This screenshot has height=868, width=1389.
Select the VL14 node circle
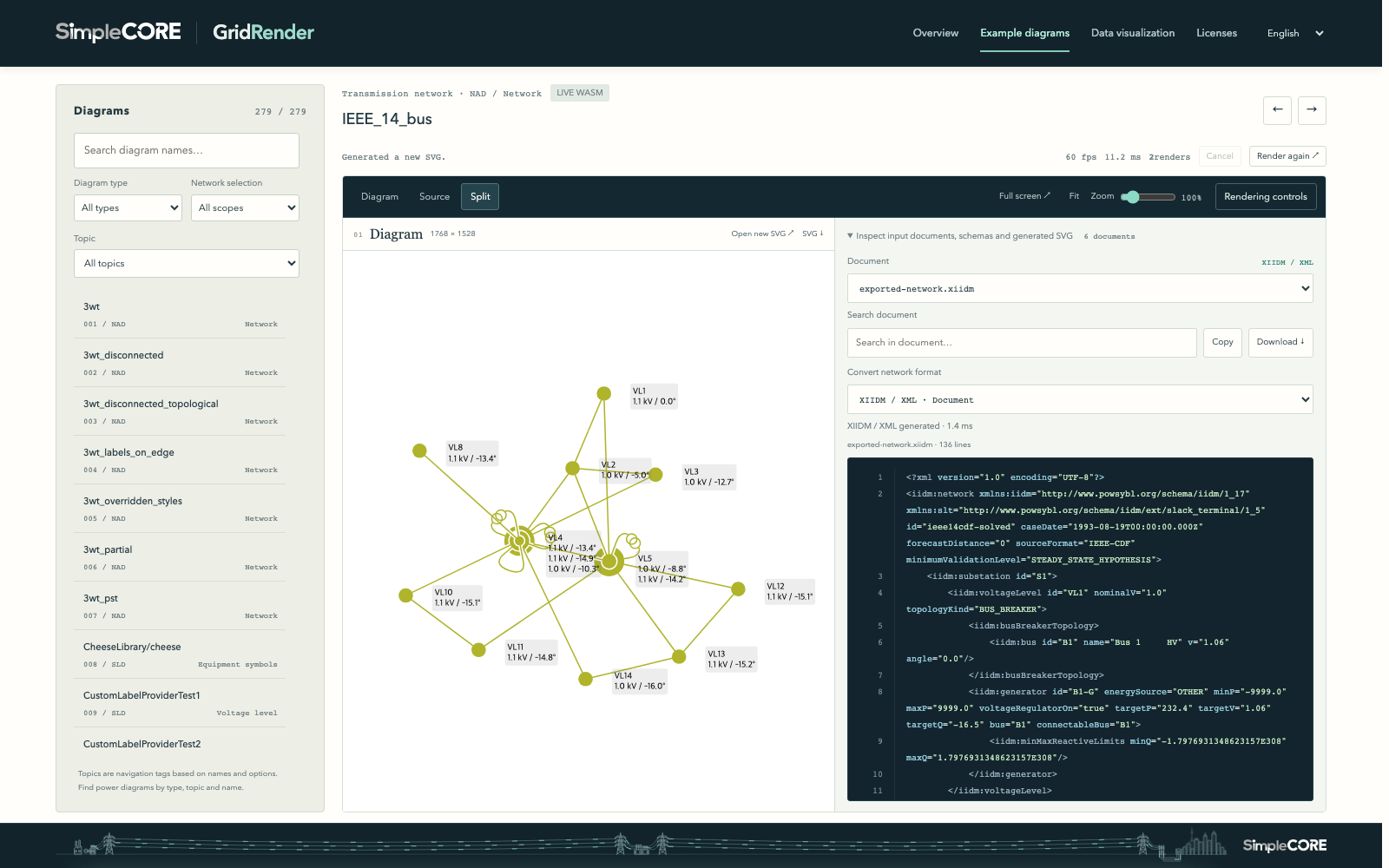coord(586,679)
